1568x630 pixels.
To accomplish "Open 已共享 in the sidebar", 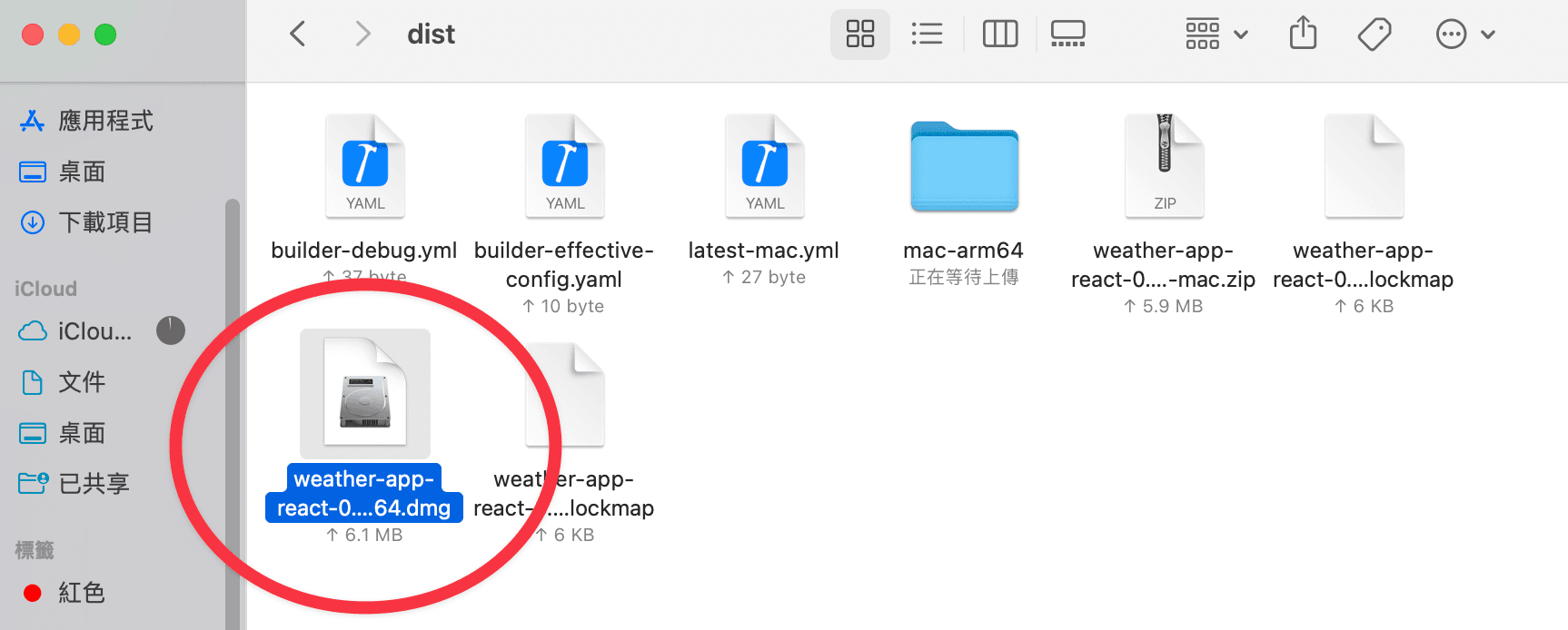I will pos(93,484).
